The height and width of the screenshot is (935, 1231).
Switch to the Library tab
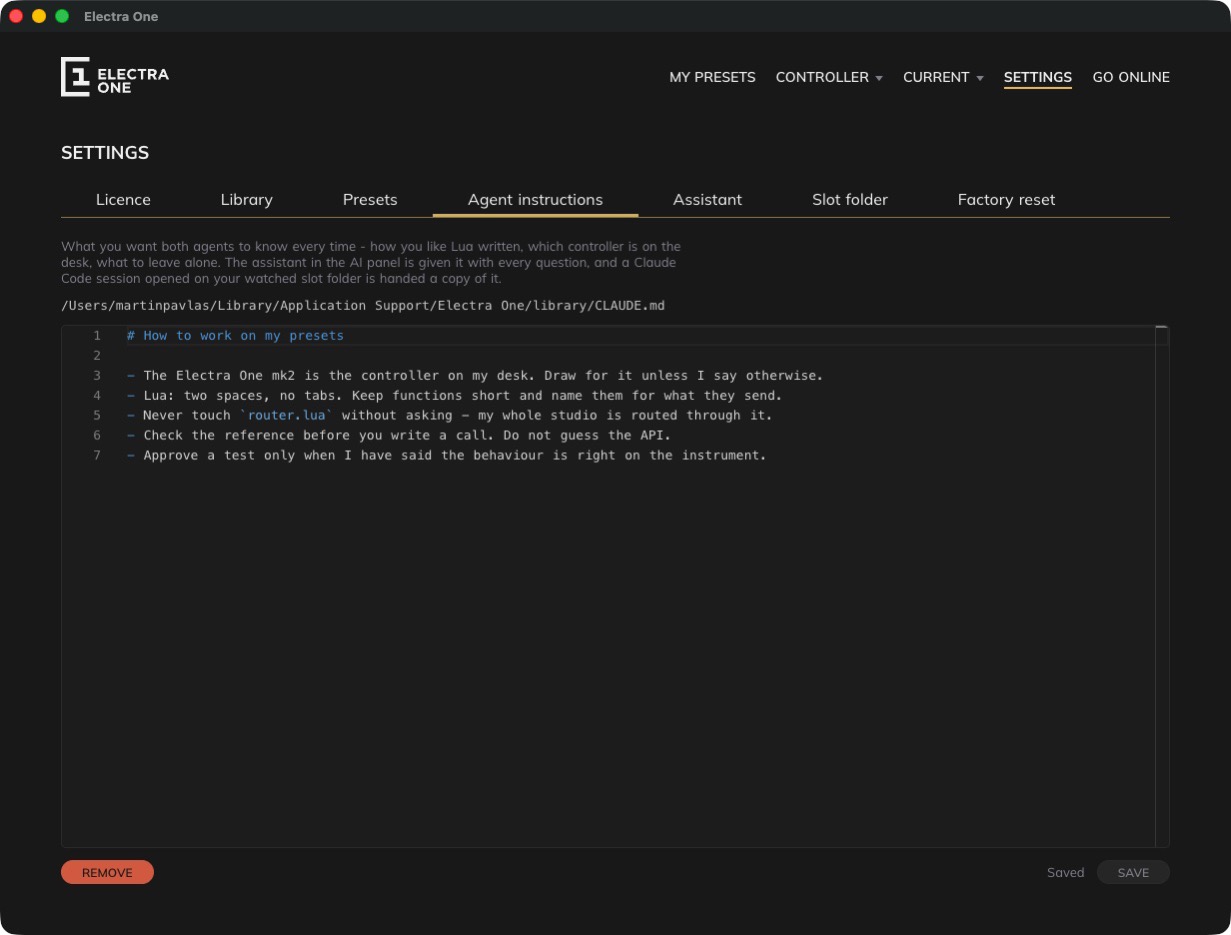[x=246, y=199]
